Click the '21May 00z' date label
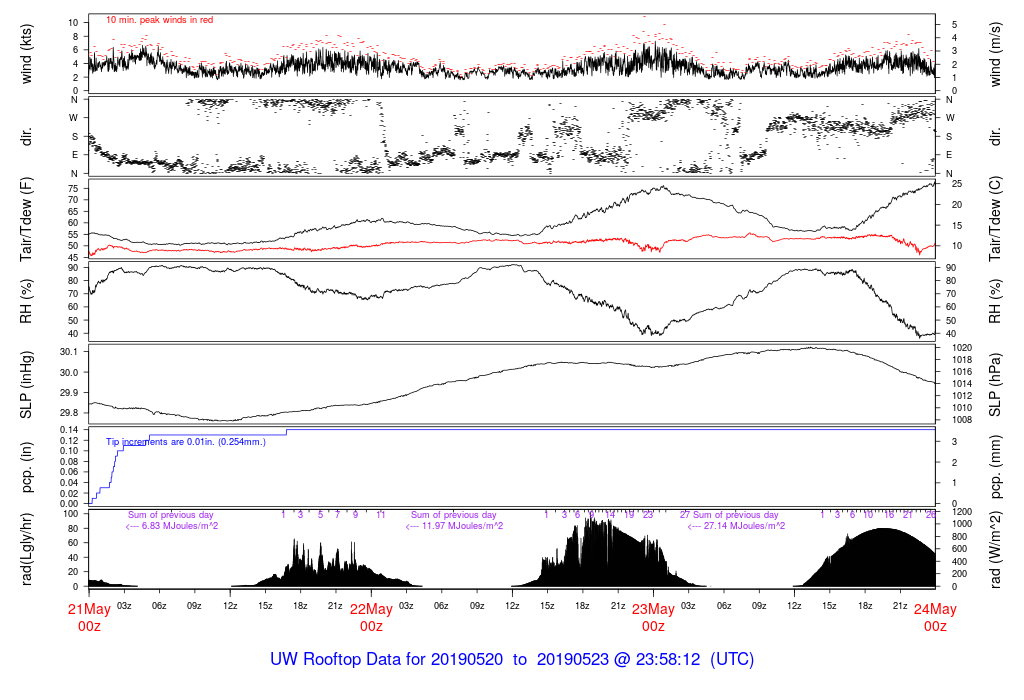The image size is (1024, 700). [x=89, y=618]
